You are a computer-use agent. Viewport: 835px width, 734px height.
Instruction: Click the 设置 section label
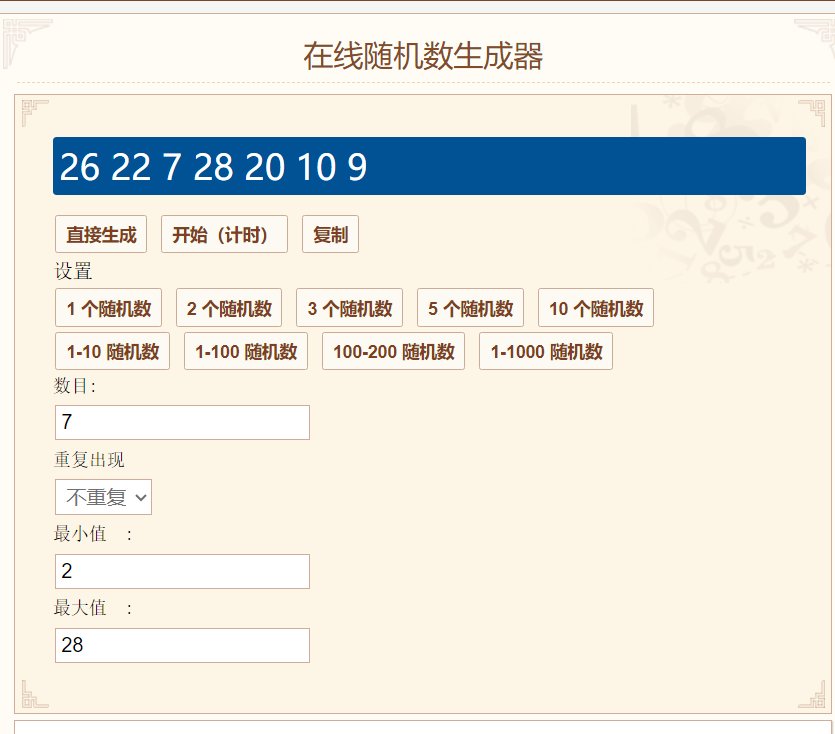73,271
